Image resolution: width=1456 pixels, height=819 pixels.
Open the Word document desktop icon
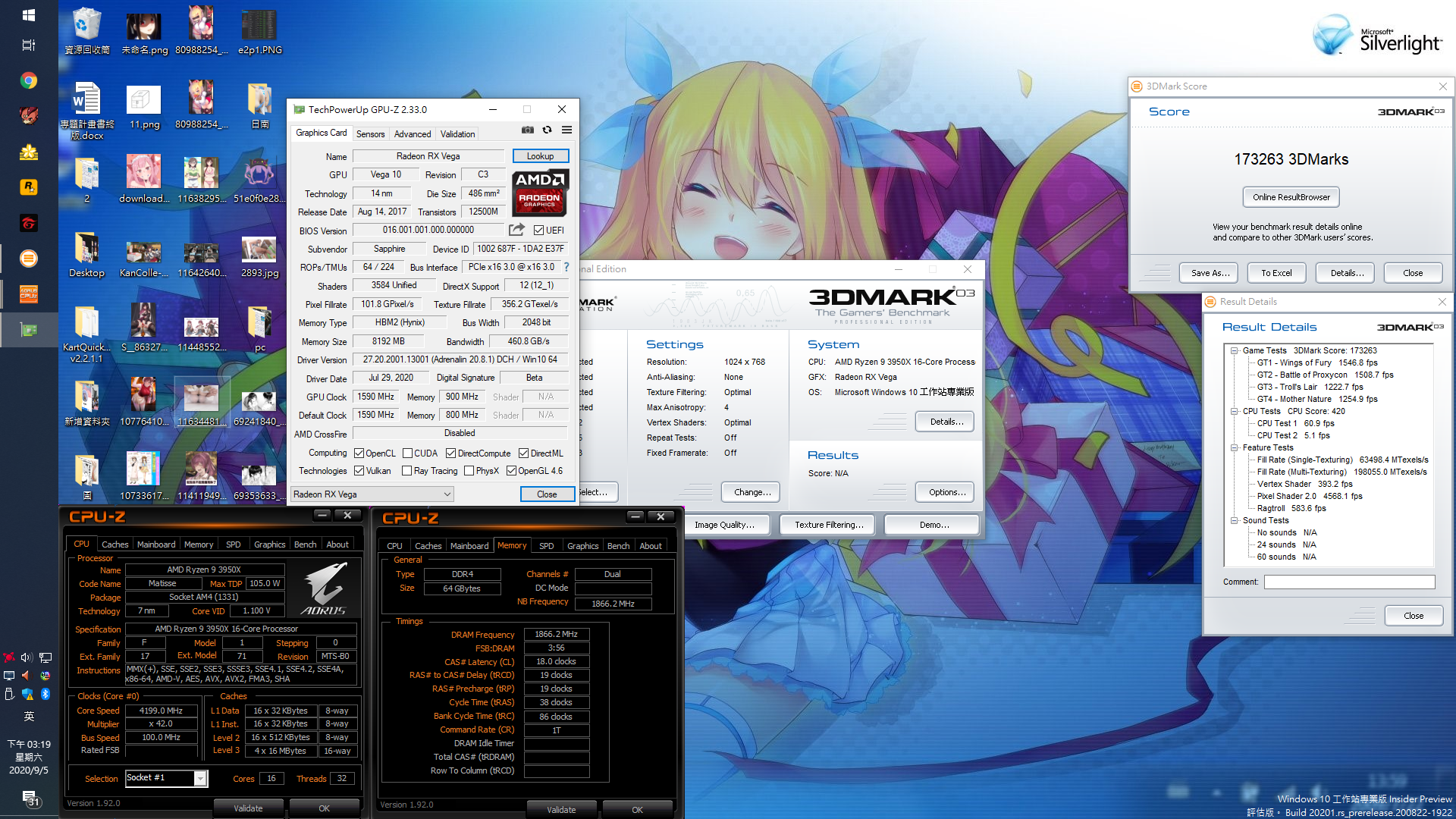coord(87,111)
